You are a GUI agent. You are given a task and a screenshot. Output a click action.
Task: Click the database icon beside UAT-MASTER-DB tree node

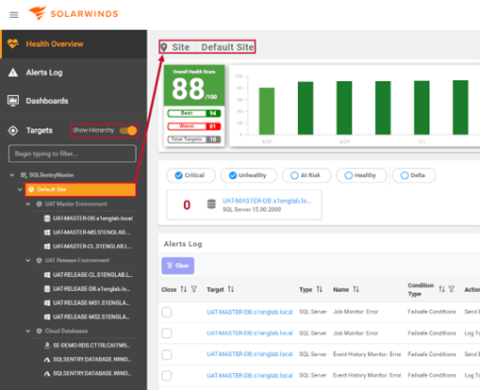click(x=47, y=218)
